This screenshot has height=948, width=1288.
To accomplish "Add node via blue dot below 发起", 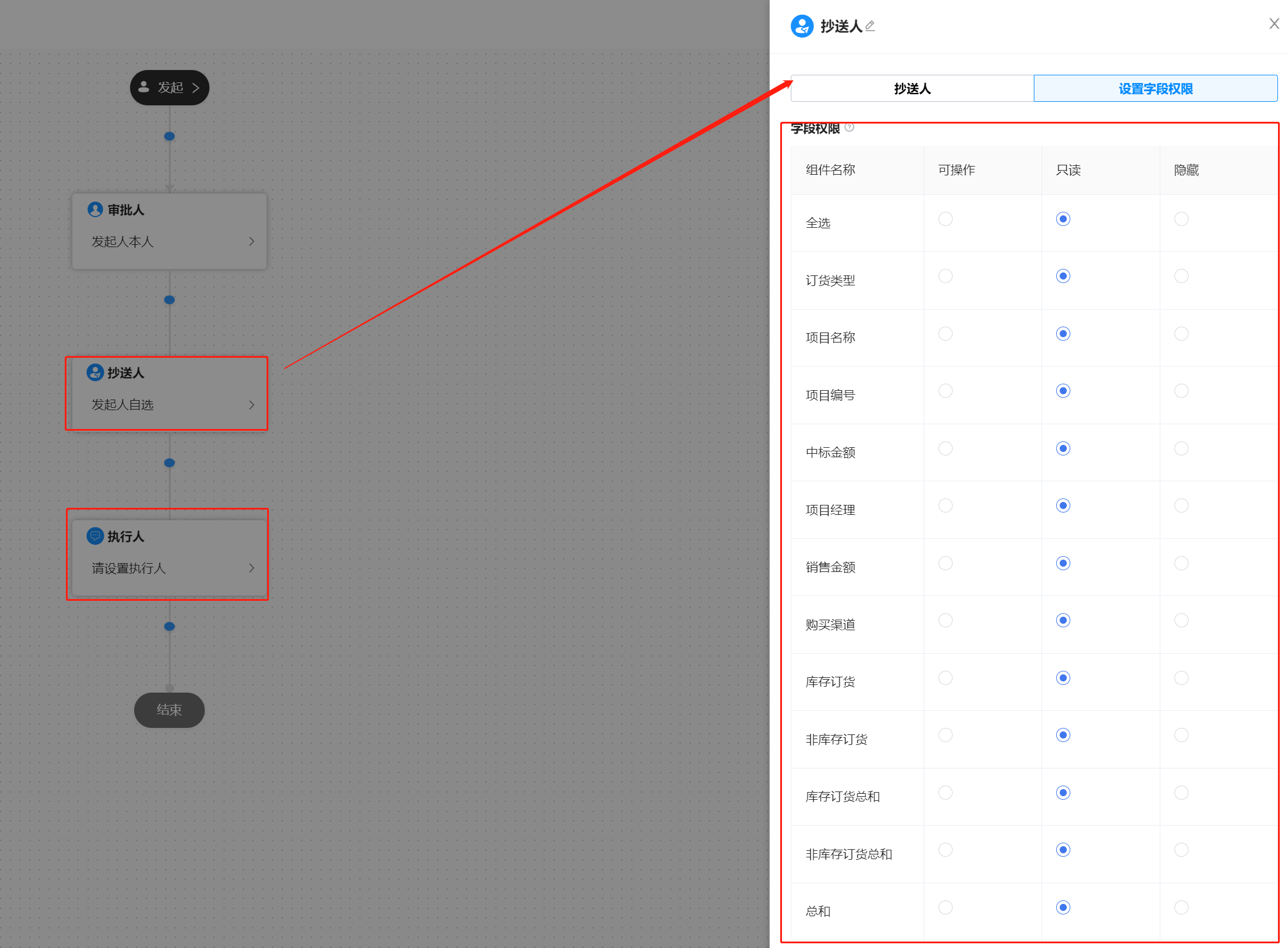I will tap(169, 137).
